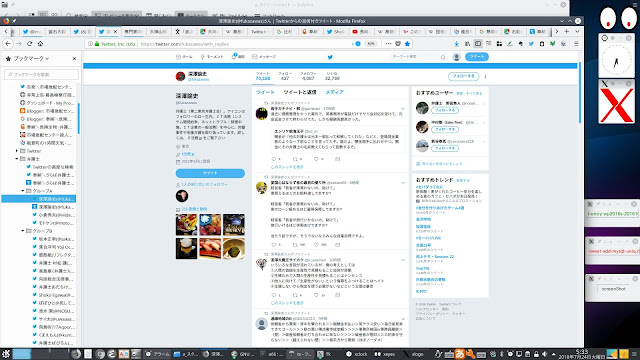Open the list all tabs dropdown
Image resolution: width=640 pixels, height=360 pixels.
click(577, 31)
